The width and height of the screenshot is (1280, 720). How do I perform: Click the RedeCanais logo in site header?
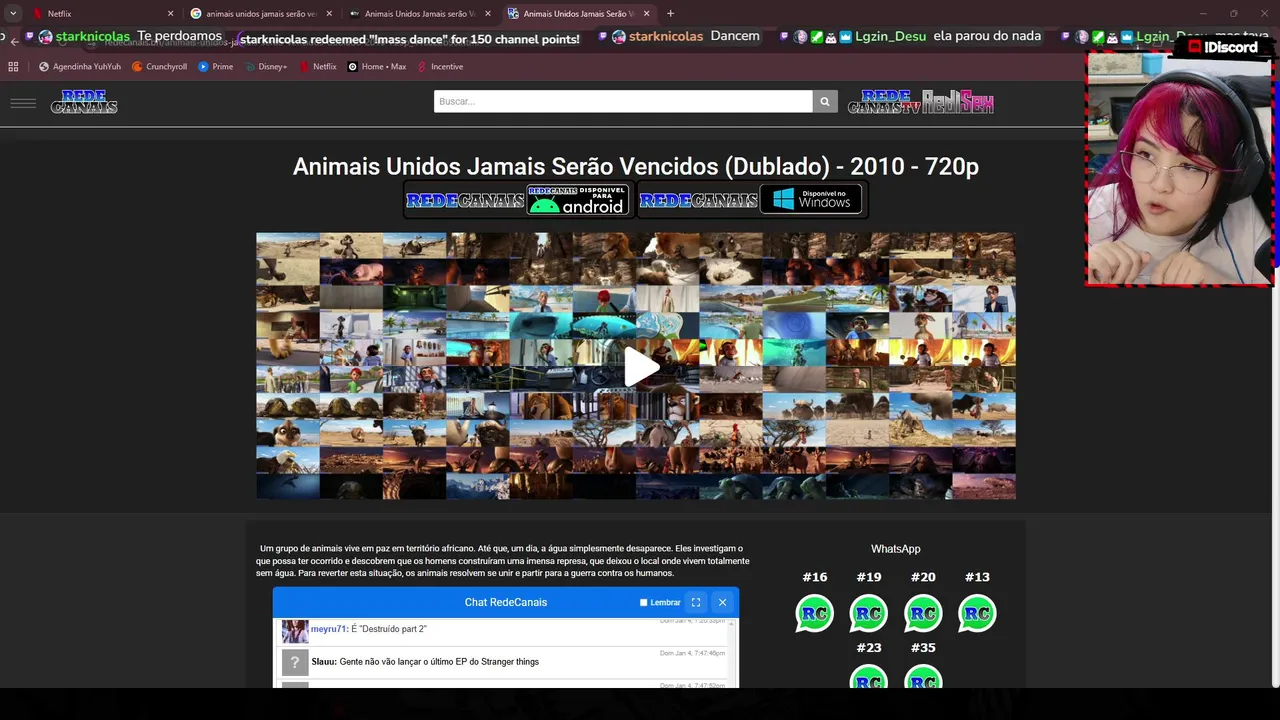click(84, 101)
